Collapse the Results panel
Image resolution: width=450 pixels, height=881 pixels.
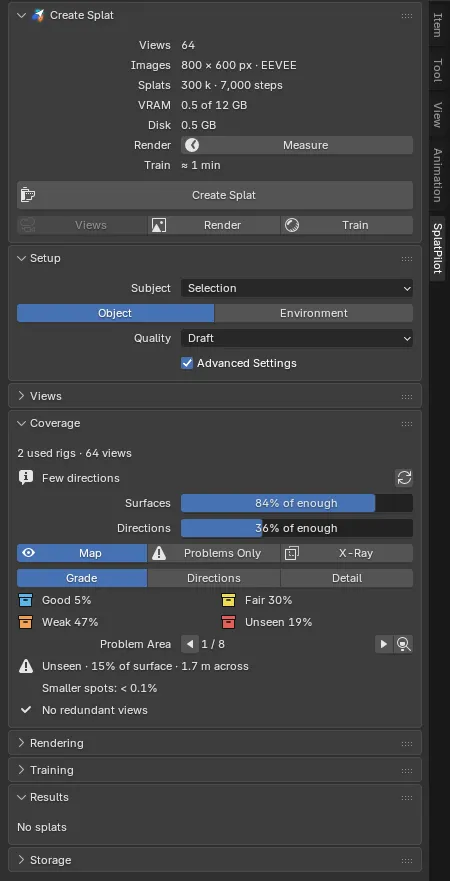coord(21,798)
